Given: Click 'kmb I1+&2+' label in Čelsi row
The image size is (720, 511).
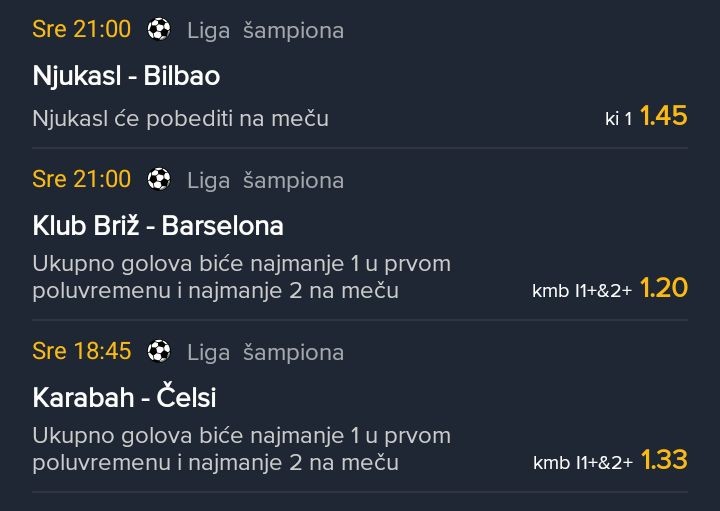Looking at the screenshot, I should pyautogui.click(x=582, y=463).
